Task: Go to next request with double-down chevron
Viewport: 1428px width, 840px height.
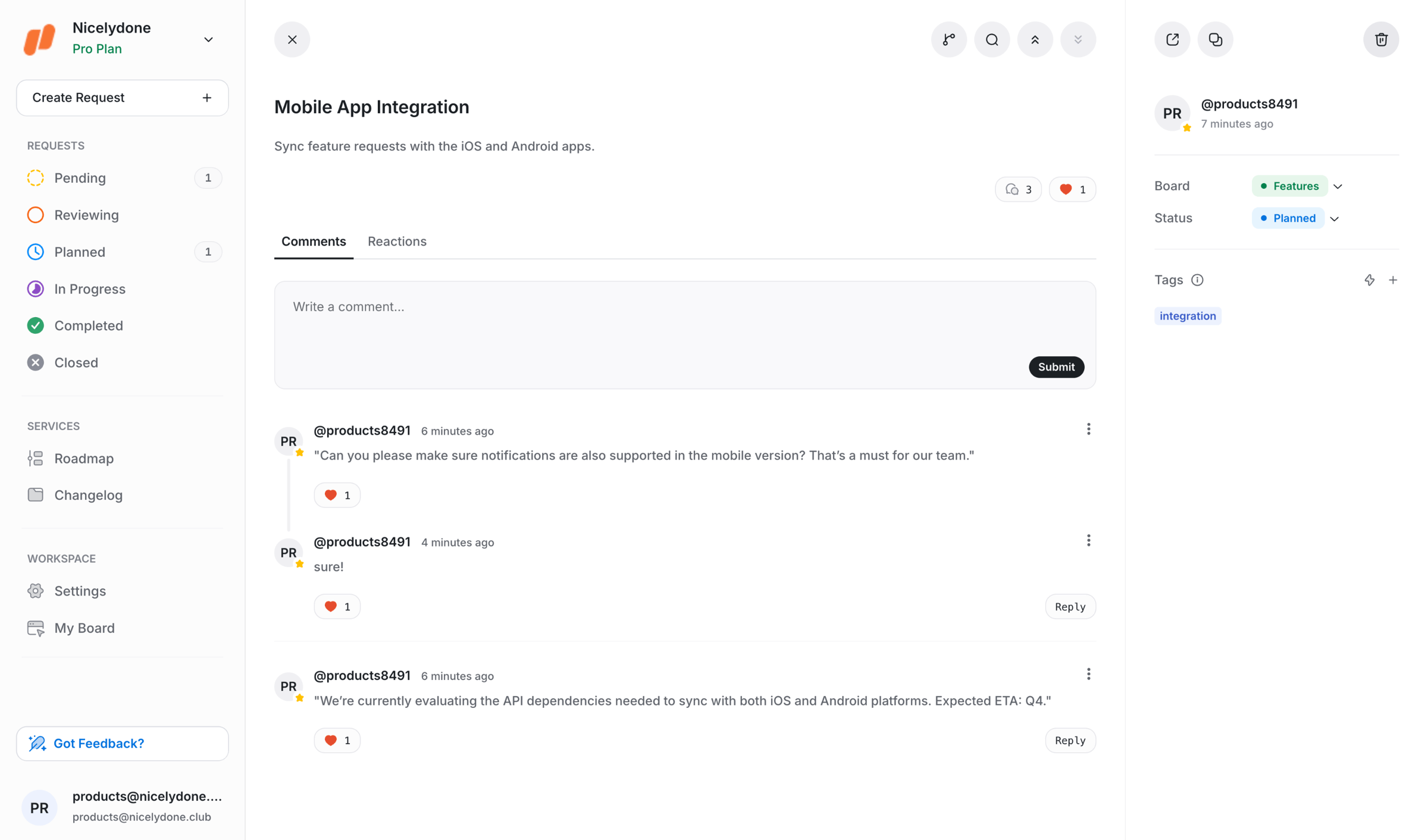Action: click(1078, 40)
